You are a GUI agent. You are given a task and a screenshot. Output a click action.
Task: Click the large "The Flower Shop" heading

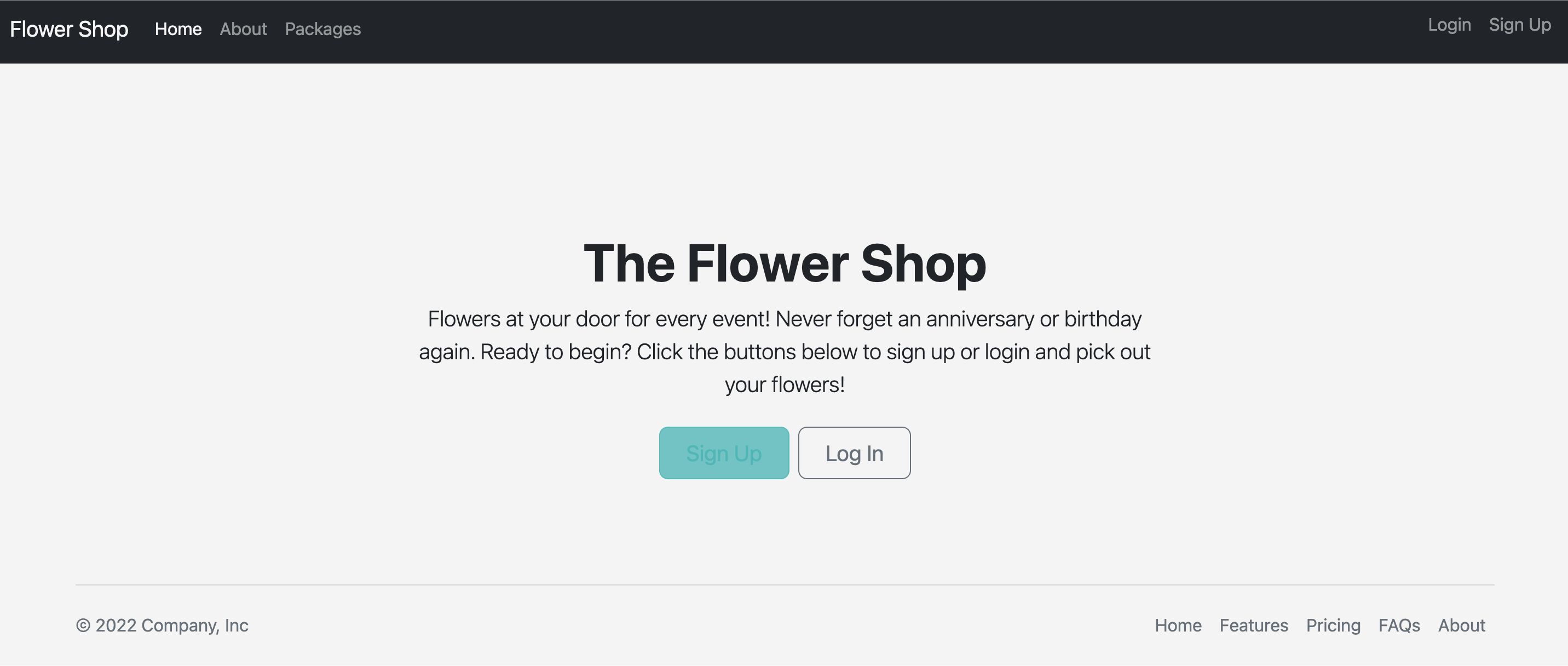tap(784, 263)
